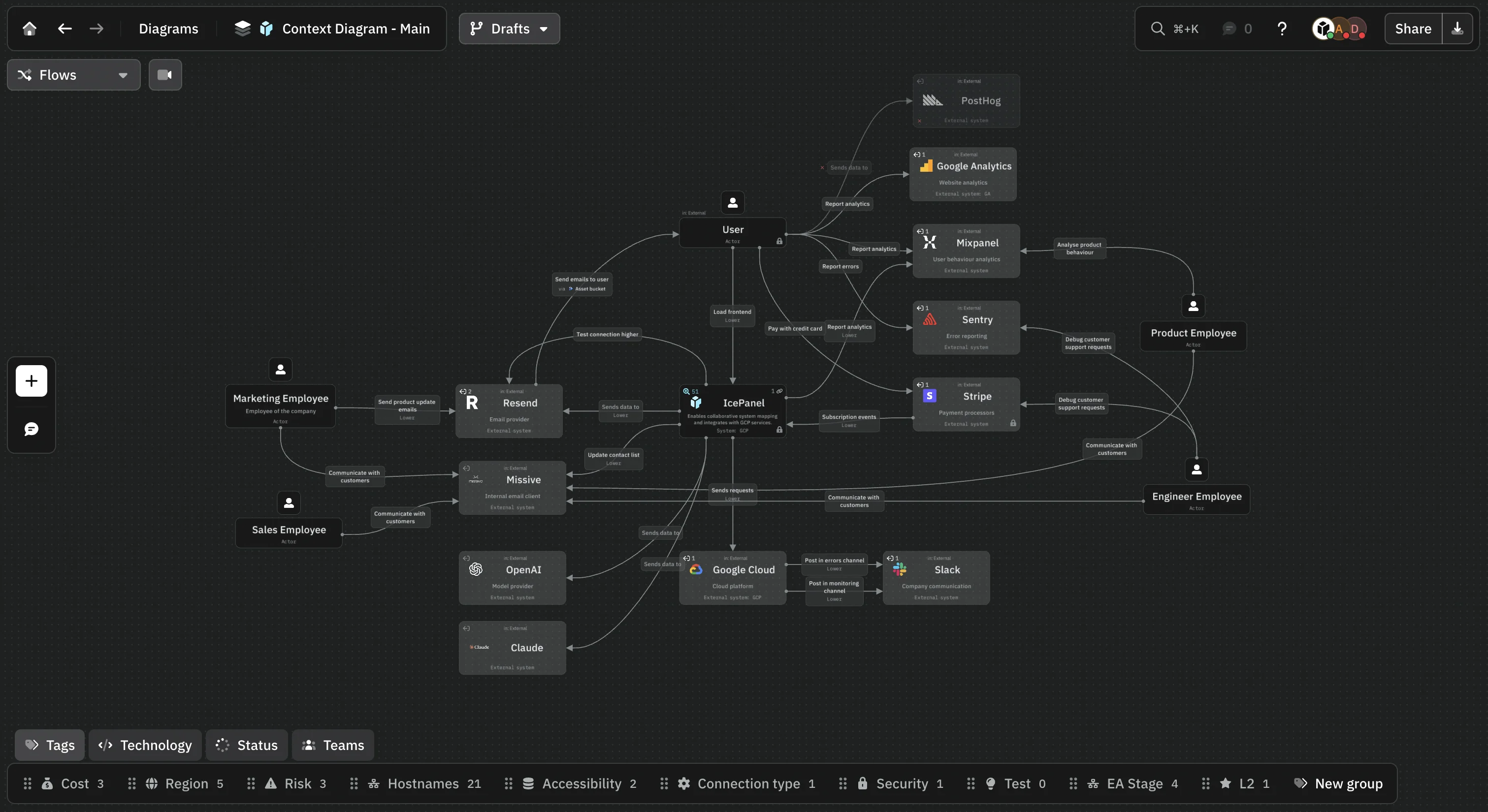The width and height of the screenshot is (1488, 812).
Task: Select the "Subscription events" connection label
Action: coord(848,420)
